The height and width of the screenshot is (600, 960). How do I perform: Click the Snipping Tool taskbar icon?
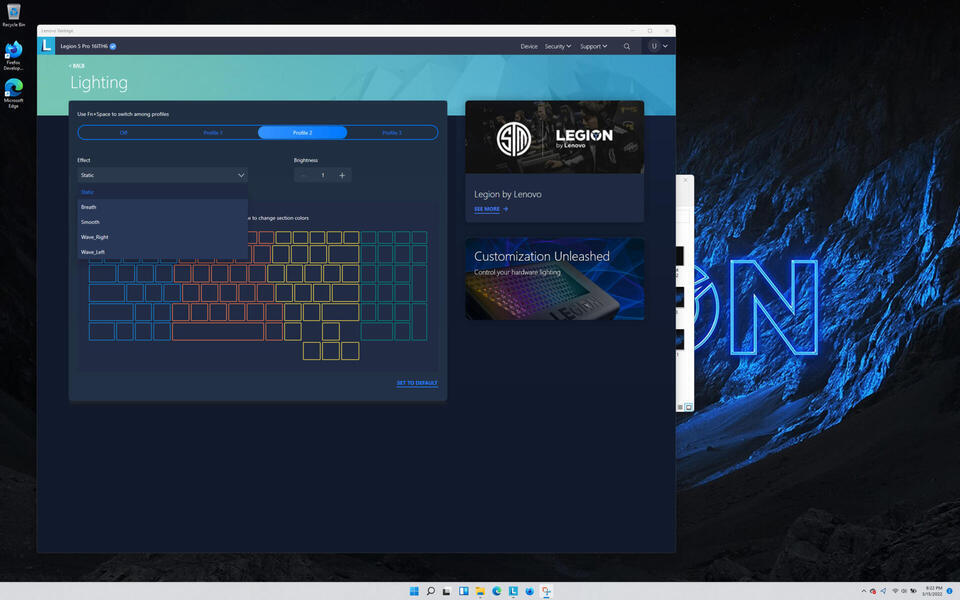point(546,591)
